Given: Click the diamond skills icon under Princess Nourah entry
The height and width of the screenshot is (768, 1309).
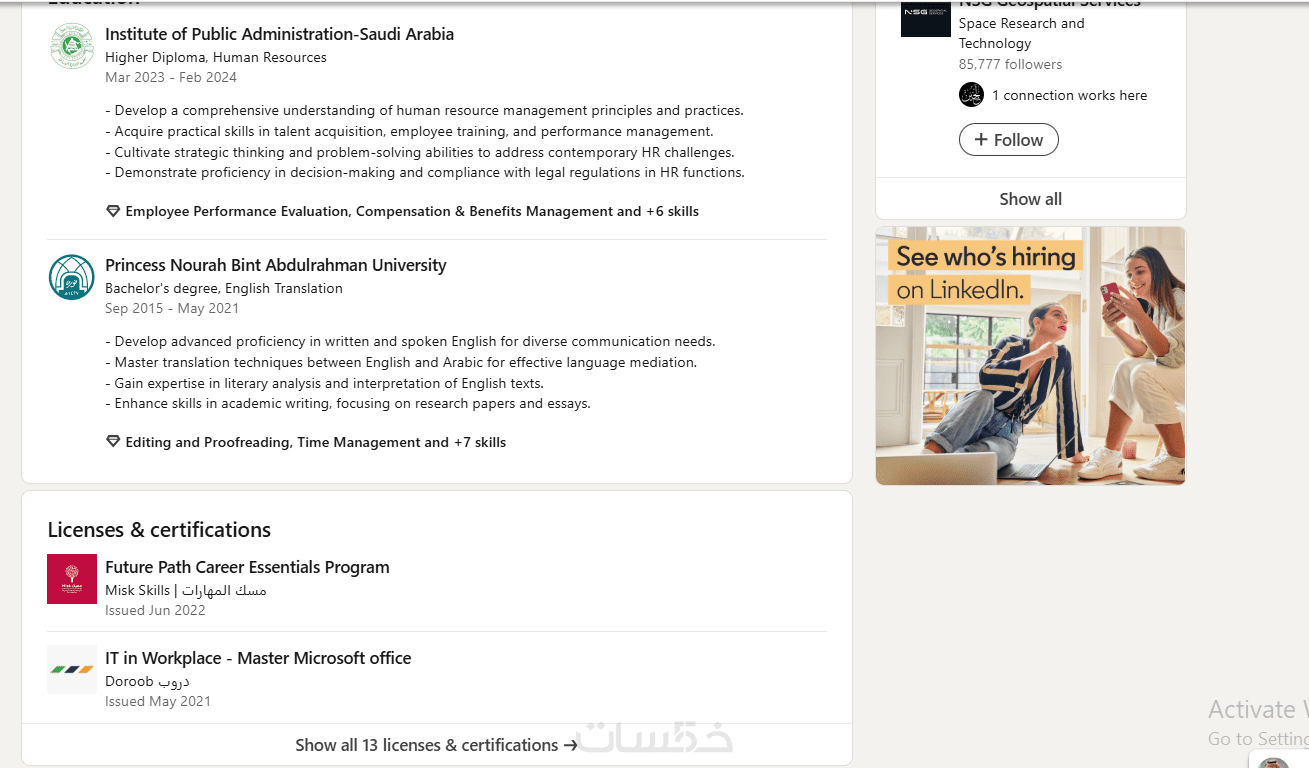Looking at the screenshot, I should click(113, 442).
